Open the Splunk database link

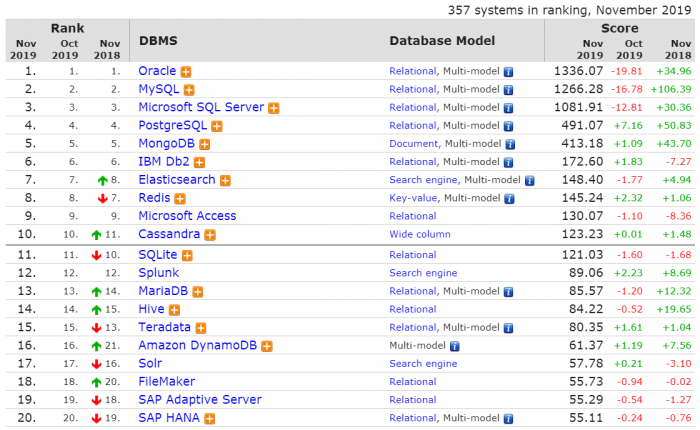tap(159, 272)
